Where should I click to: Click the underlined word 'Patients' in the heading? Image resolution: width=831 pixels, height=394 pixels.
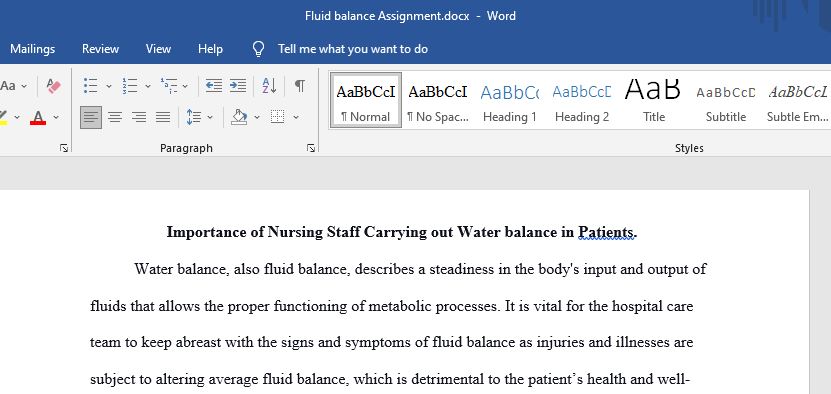pos(606,232)
